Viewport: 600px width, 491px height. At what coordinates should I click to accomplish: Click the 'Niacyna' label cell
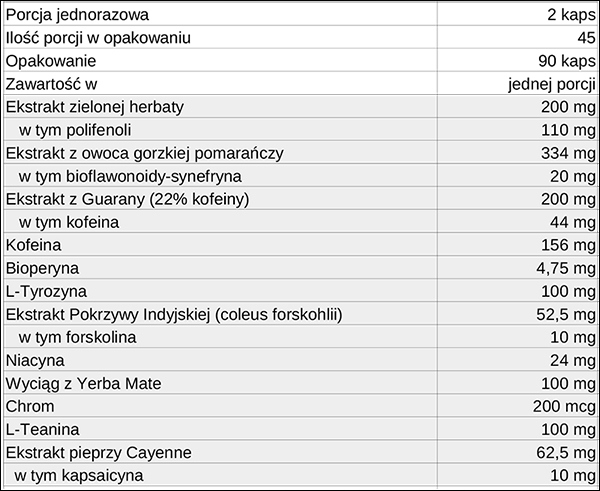[x=36, y=360]
